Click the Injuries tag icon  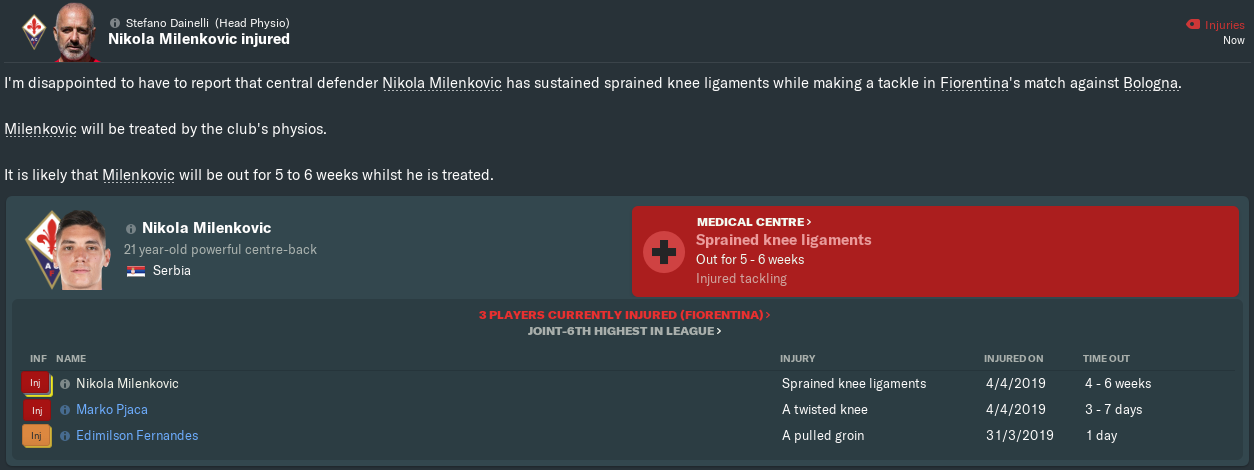click(x=1191, y=24)
